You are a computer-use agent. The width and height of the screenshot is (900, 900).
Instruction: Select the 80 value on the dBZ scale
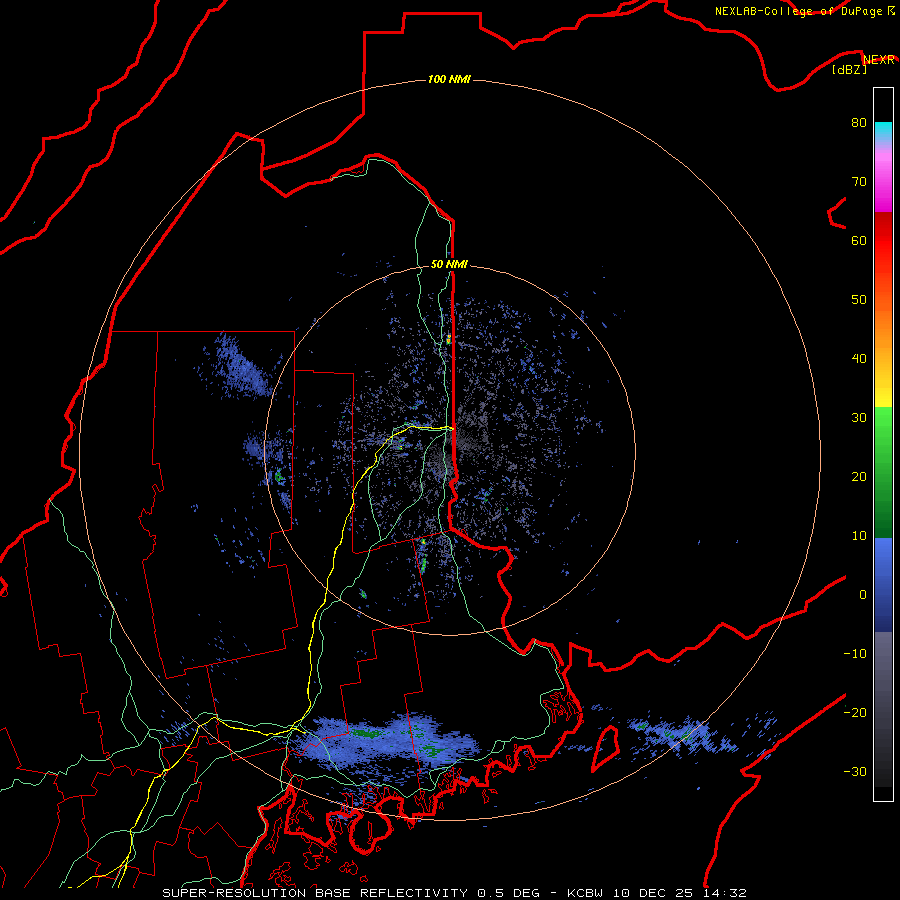tap(859, 123)
